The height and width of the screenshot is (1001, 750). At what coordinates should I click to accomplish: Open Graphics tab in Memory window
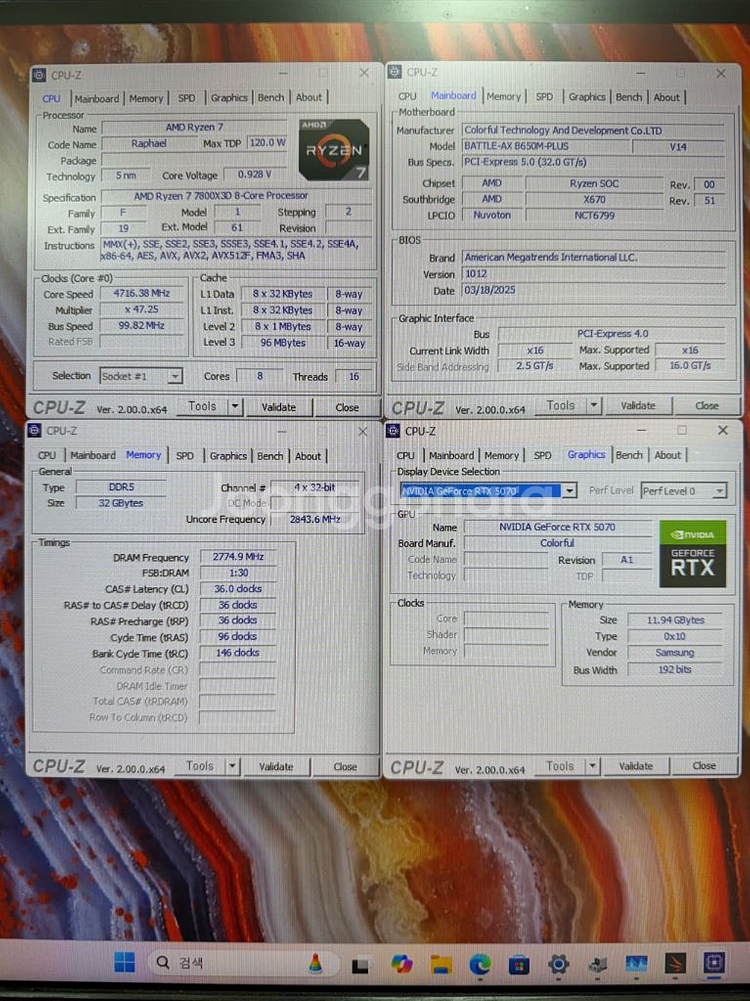pyautogui.click(x=228, y=456)
